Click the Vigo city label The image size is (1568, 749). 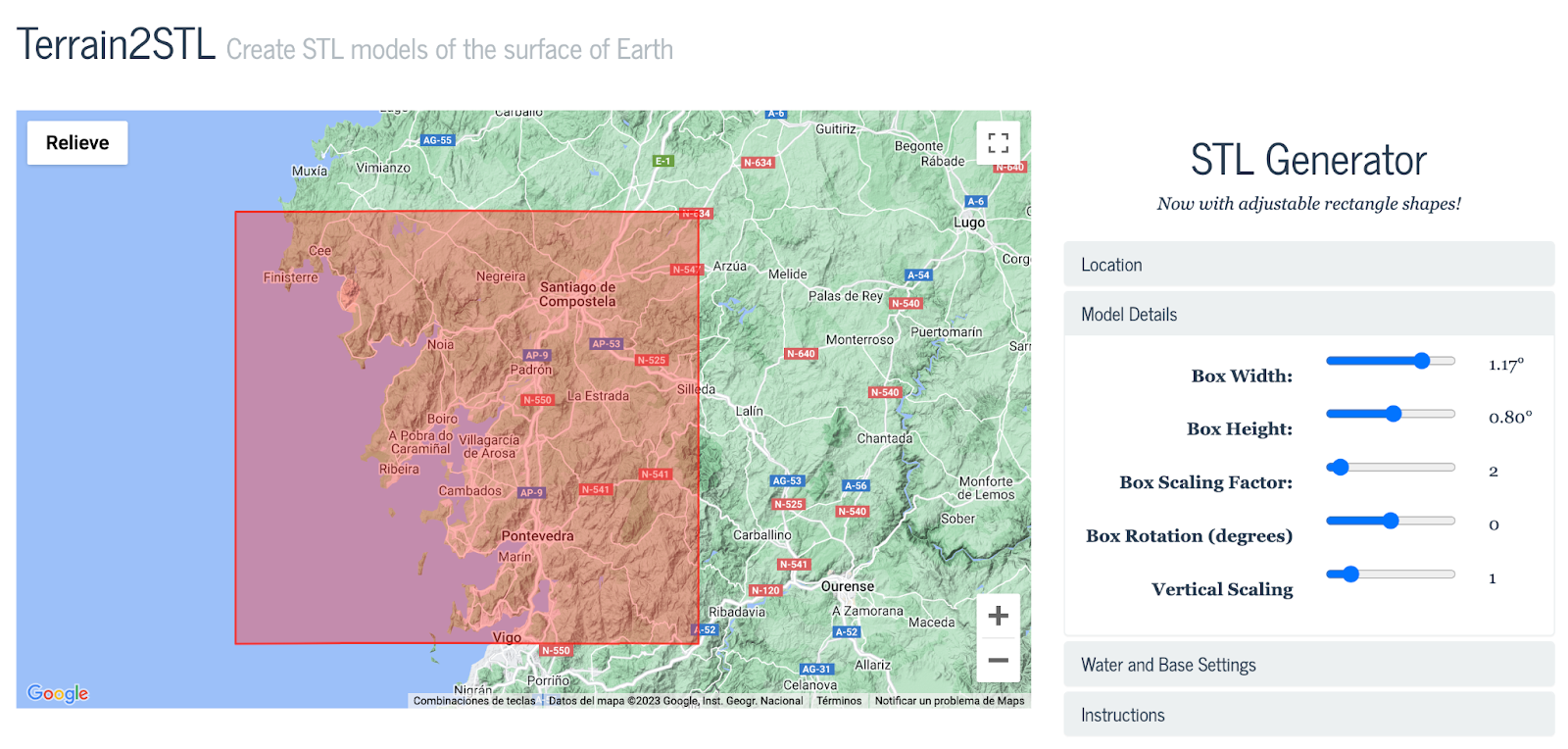pyautogui.click(x=507, y=637)
